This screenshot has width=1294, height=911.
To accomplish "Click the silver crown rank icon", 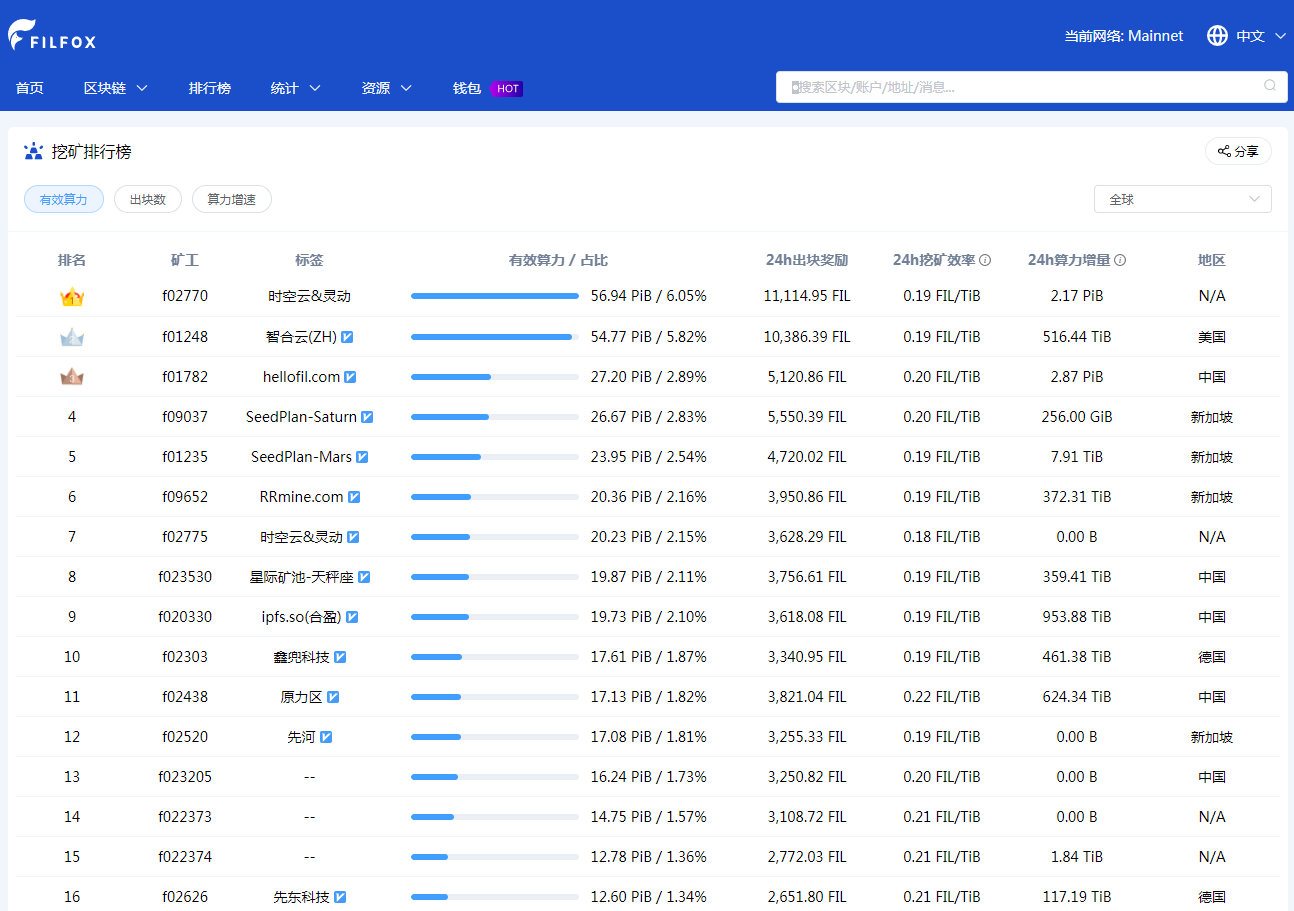I will (x=72, y=337).
